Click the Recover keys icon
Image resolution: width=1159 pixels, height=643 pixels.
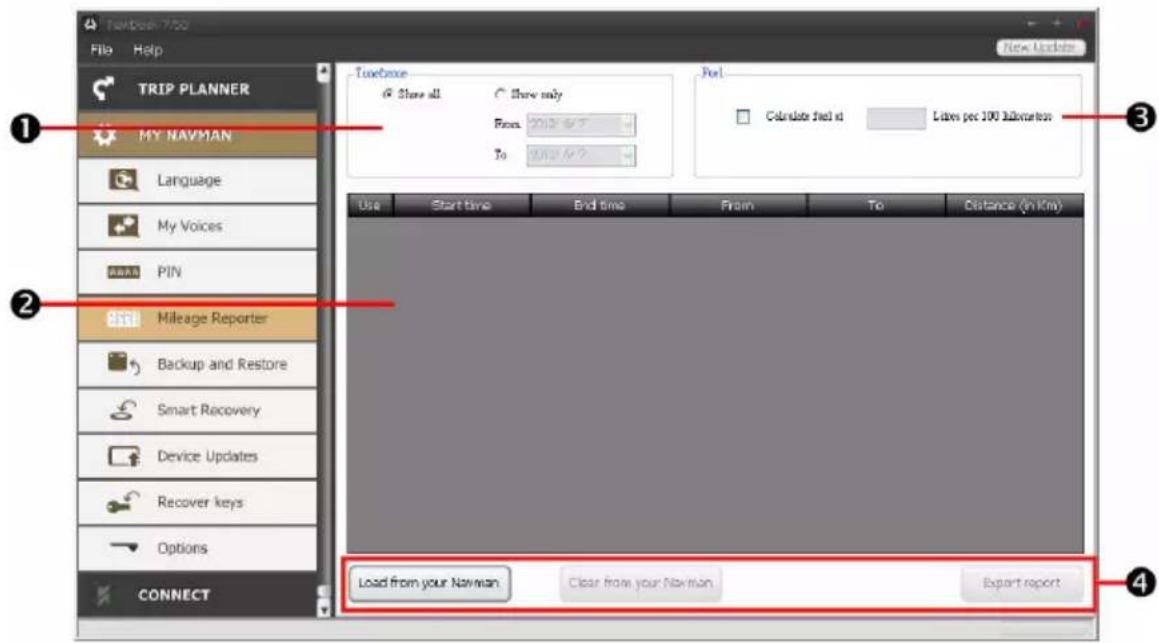(x=123, y=502)
